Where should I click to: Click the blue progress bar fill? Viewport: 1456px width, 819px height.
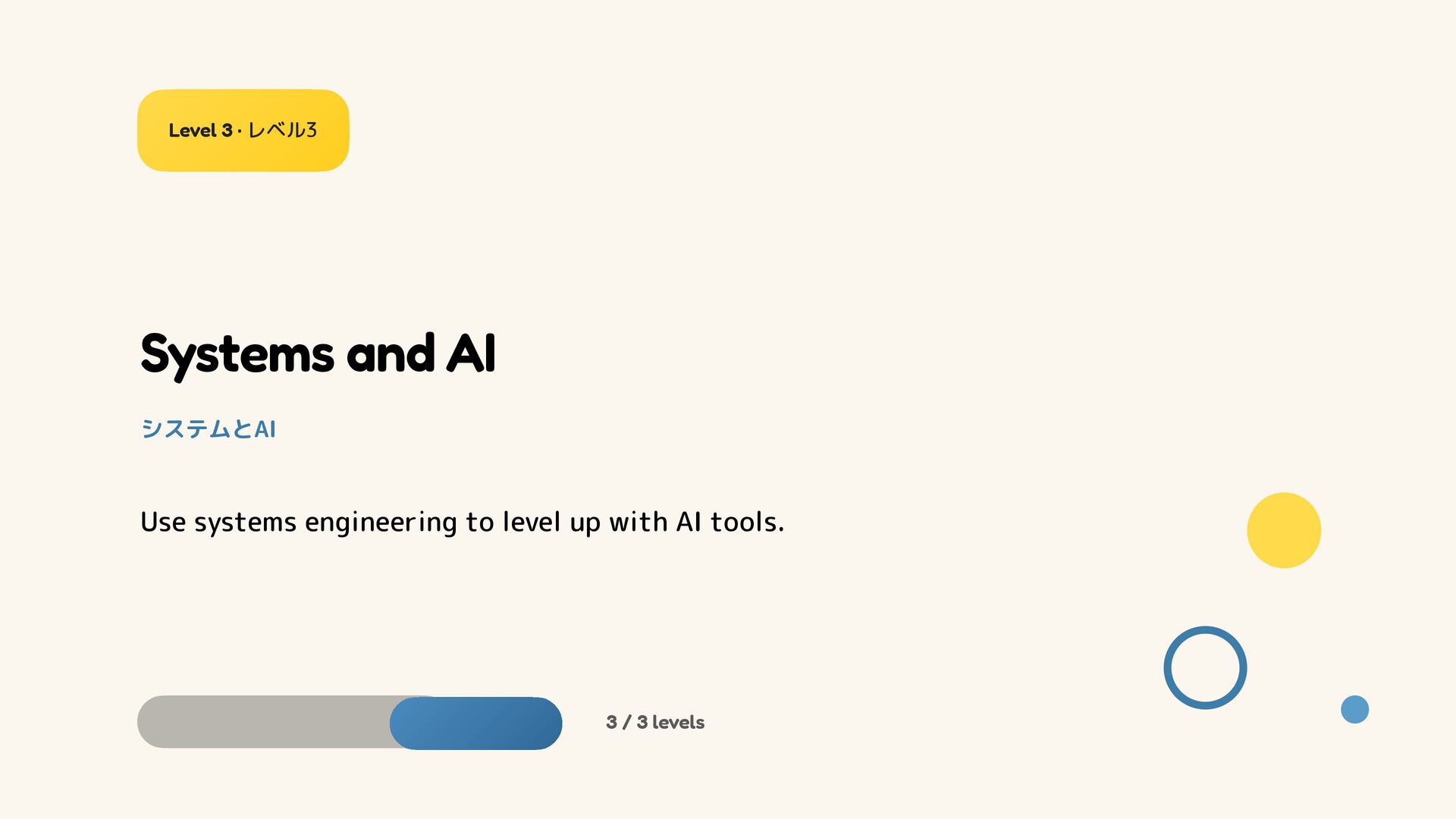point(475,723)
